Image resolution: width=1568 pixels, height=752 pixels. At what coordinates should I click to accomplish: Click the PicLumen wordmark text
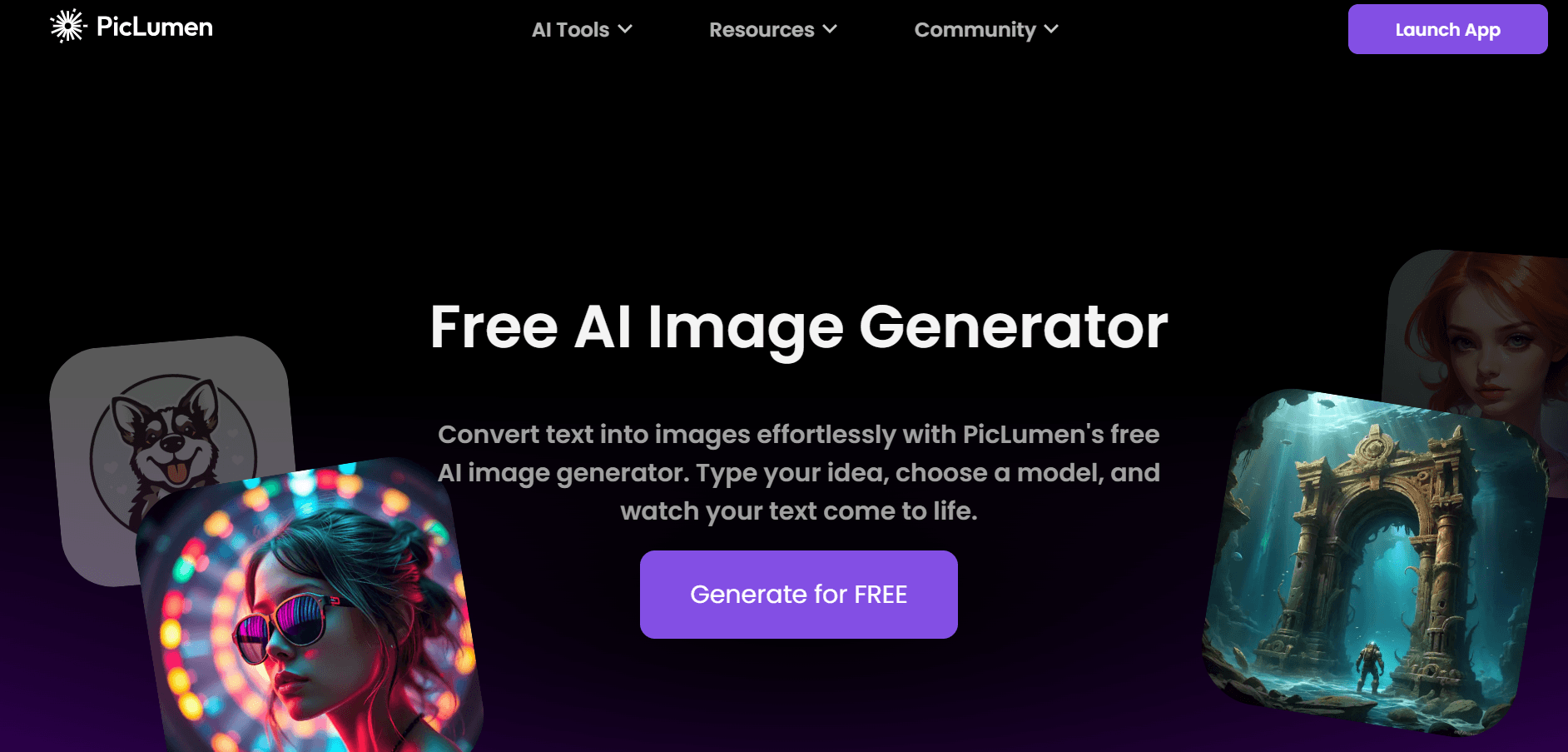coord(155,27)
